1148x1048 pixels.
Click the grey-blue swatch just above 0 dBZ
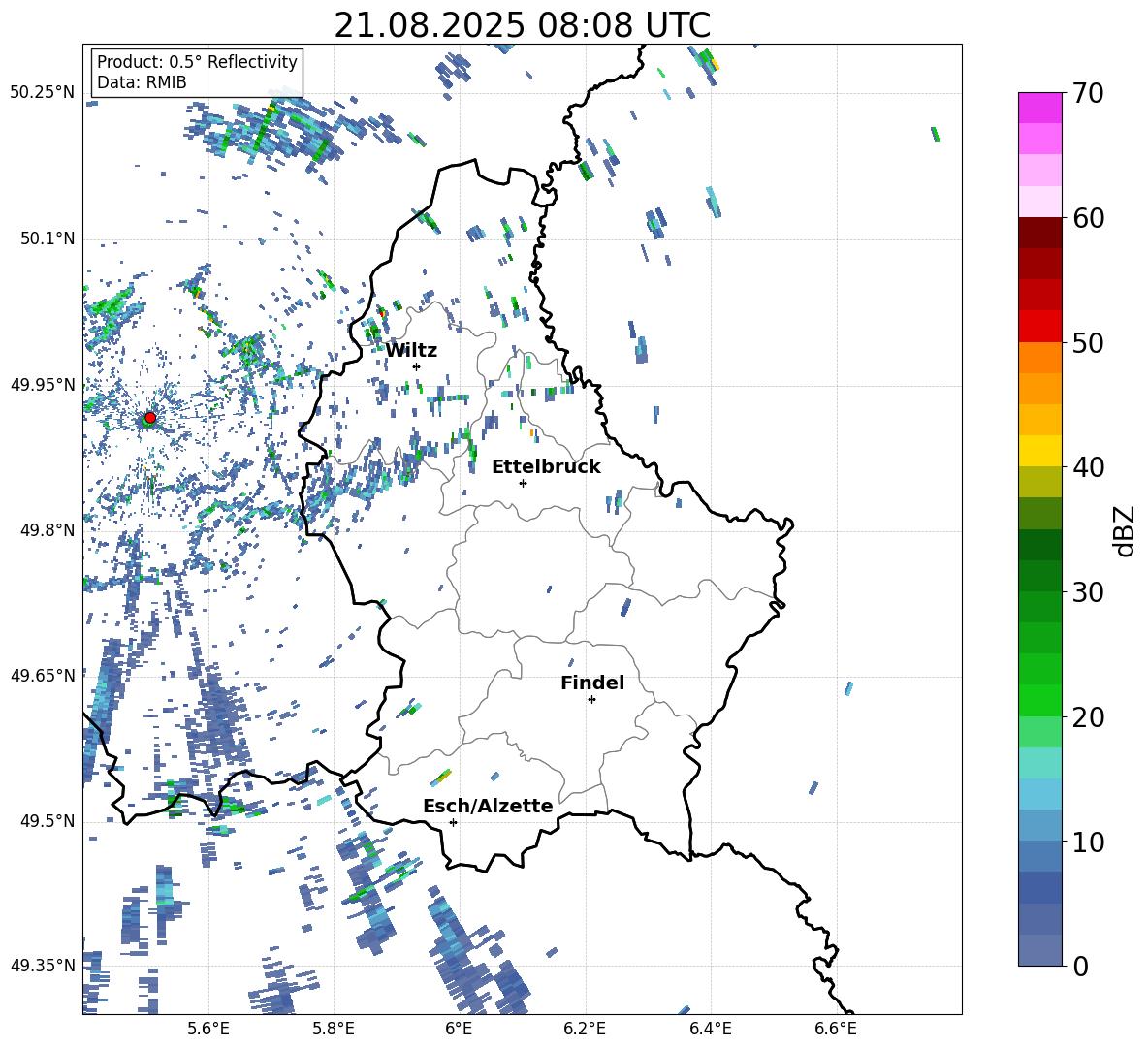pyautogui.click(x=1040, y=950)
